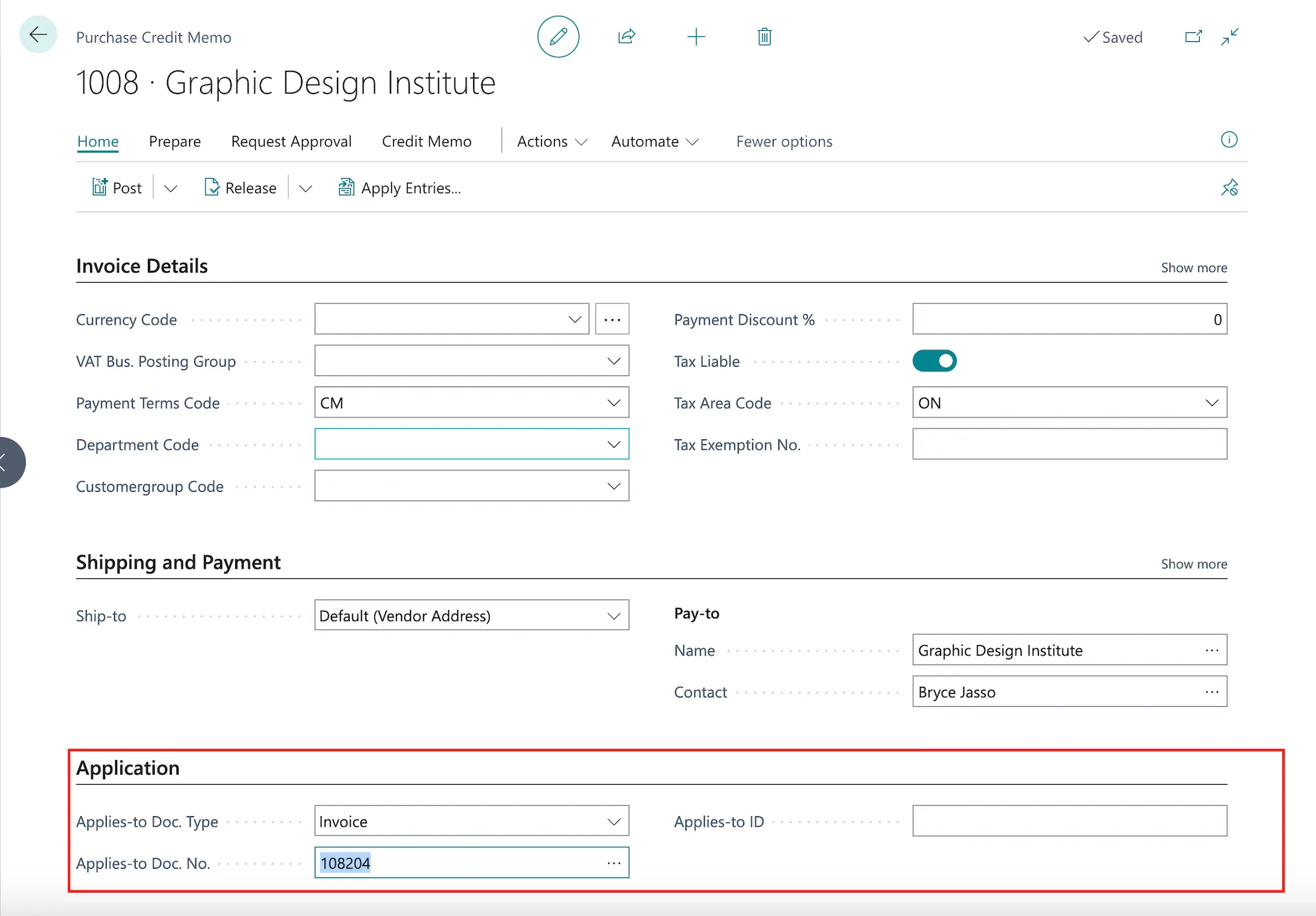Viewport: 1316px width, 916px height.
Task: Click the edit pencil icon
Action: (558, 36)
